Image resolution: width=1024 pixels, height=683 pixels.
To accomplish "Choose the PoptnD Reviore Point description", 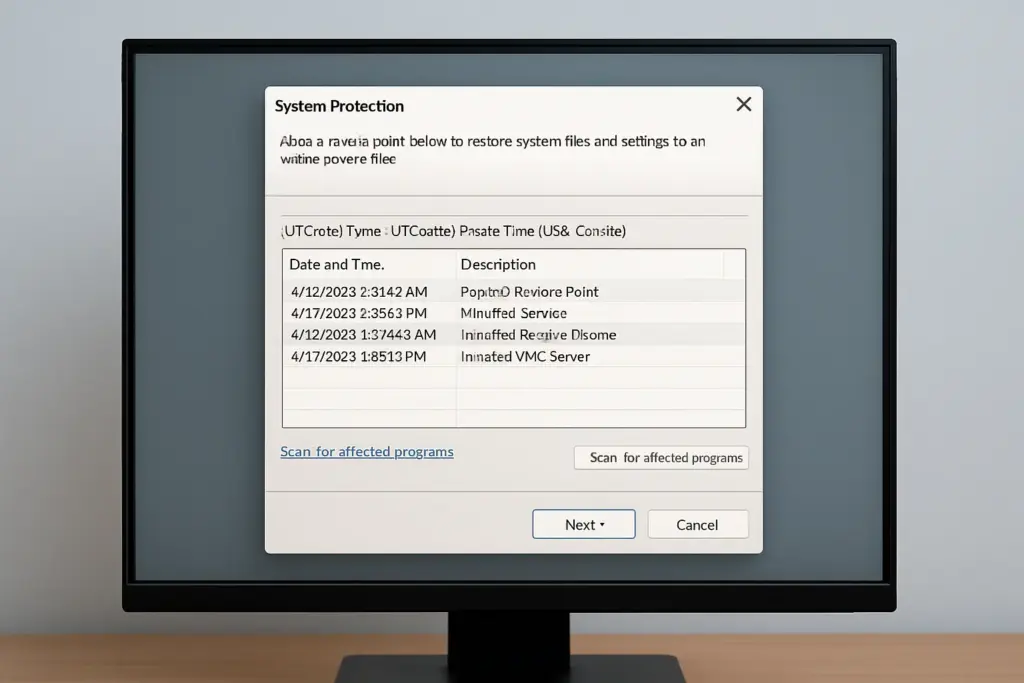I will 529,292.
